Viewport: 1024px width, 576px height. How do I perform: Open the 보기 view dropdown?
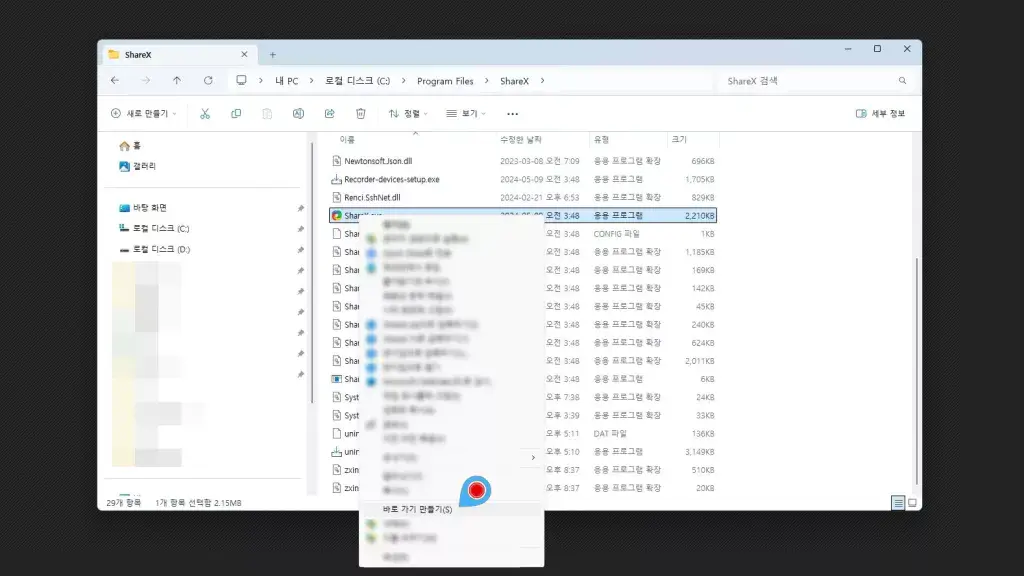[x=465, y=114]
